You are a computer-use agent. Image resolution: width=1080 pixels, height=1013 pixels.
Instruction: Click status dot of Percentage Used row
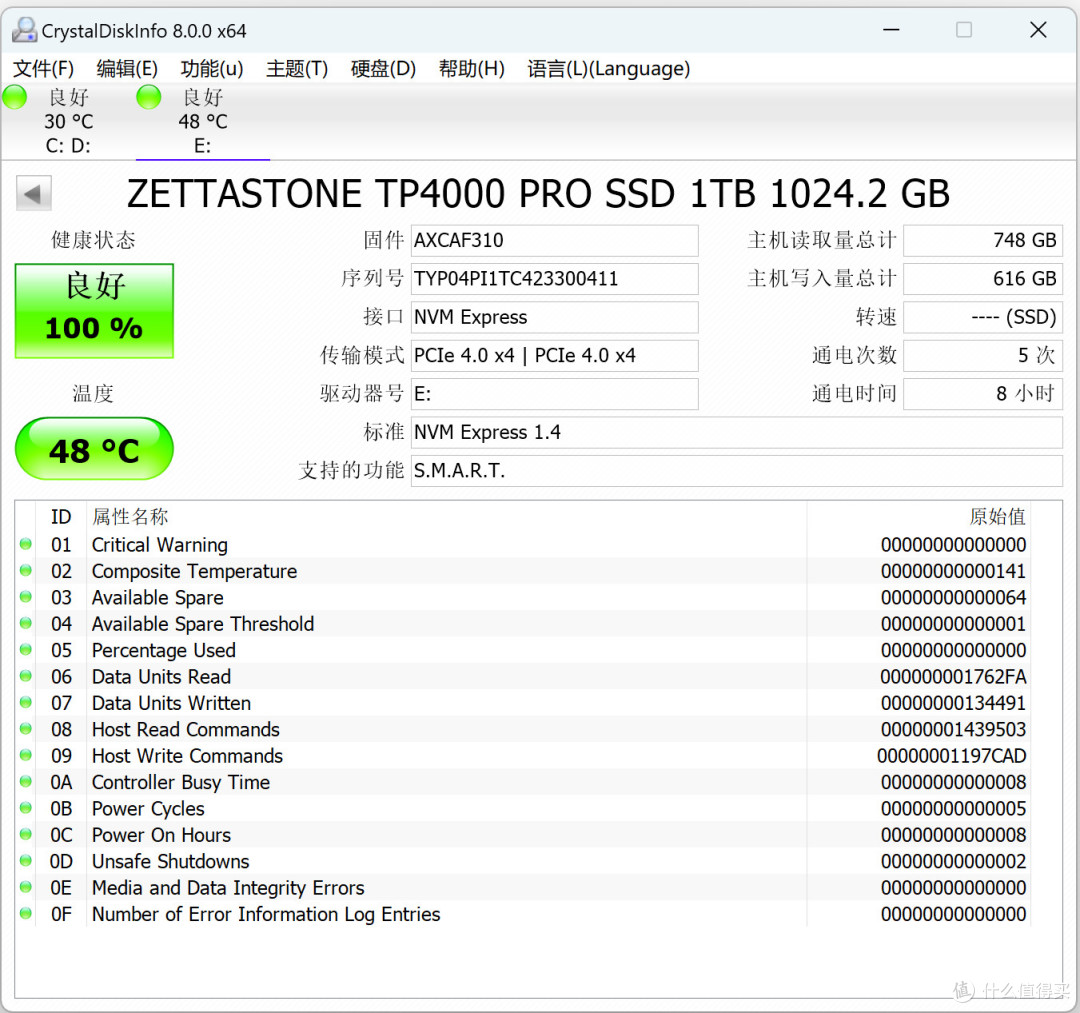coord(26,649)
